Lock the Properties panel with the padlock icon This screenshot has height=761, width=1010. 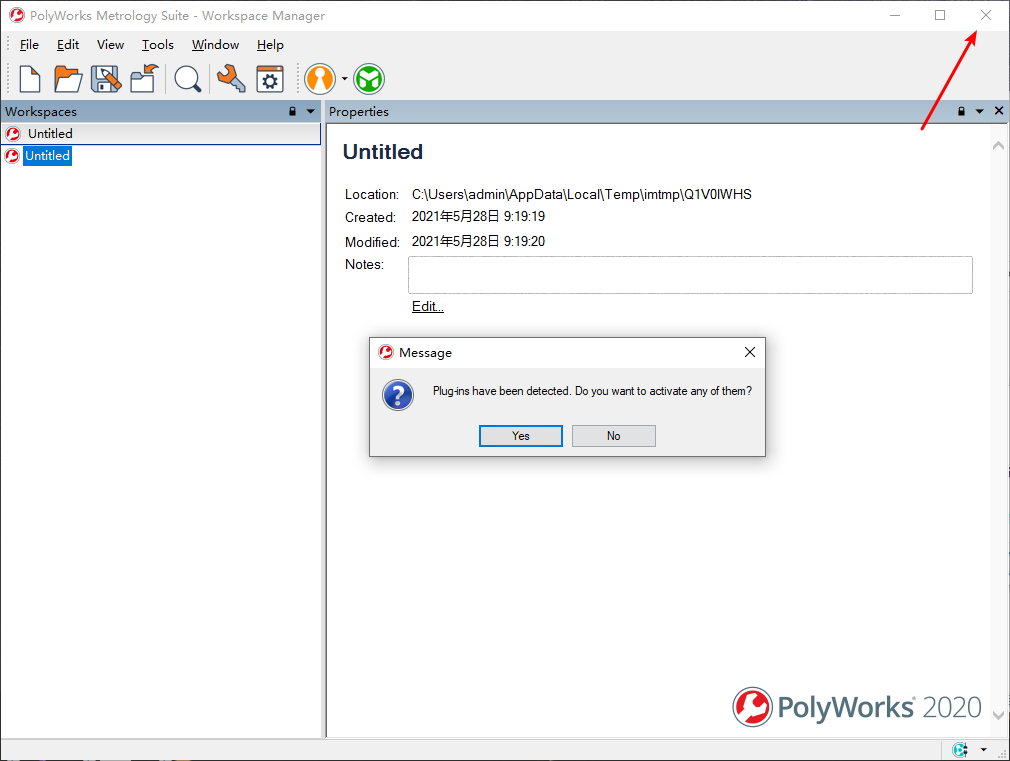tap(961, 111)
